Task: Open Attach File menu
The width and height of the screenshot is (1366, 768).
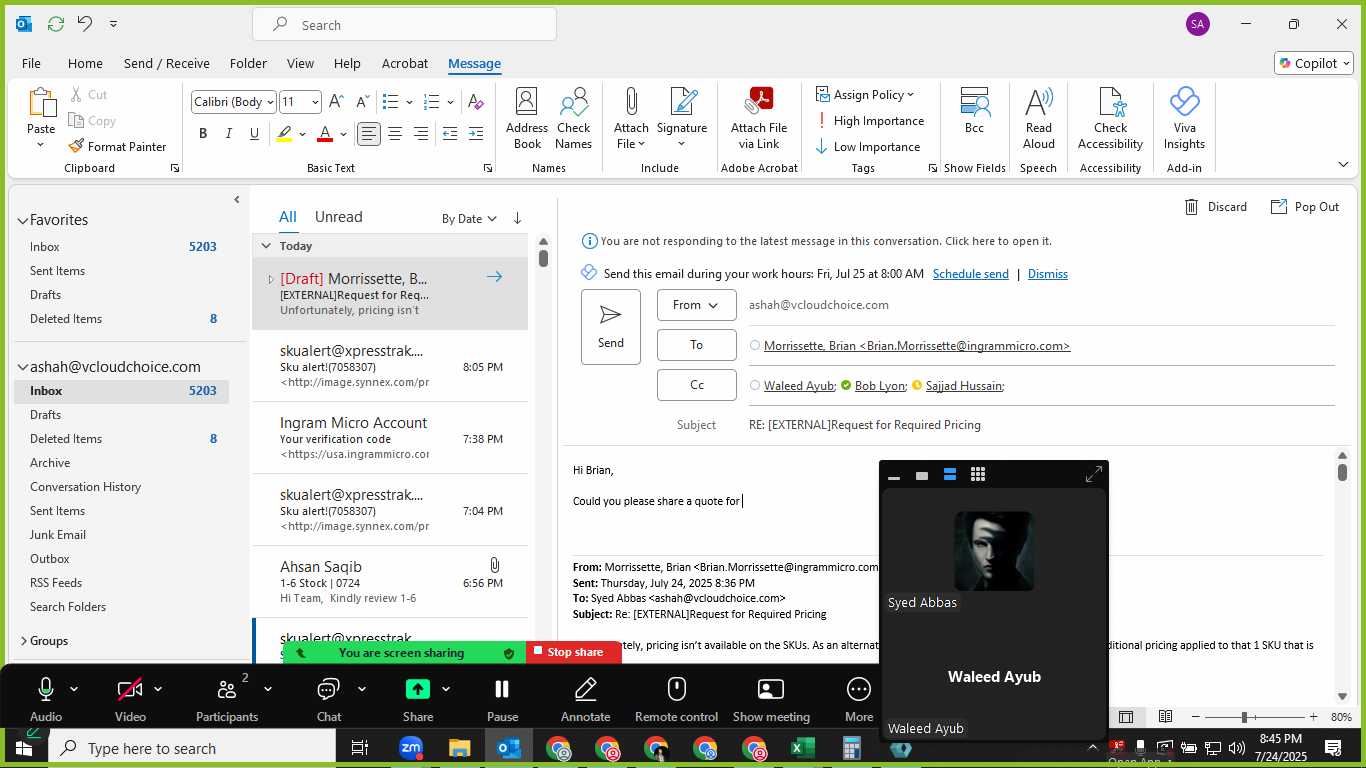Action: 631,119
